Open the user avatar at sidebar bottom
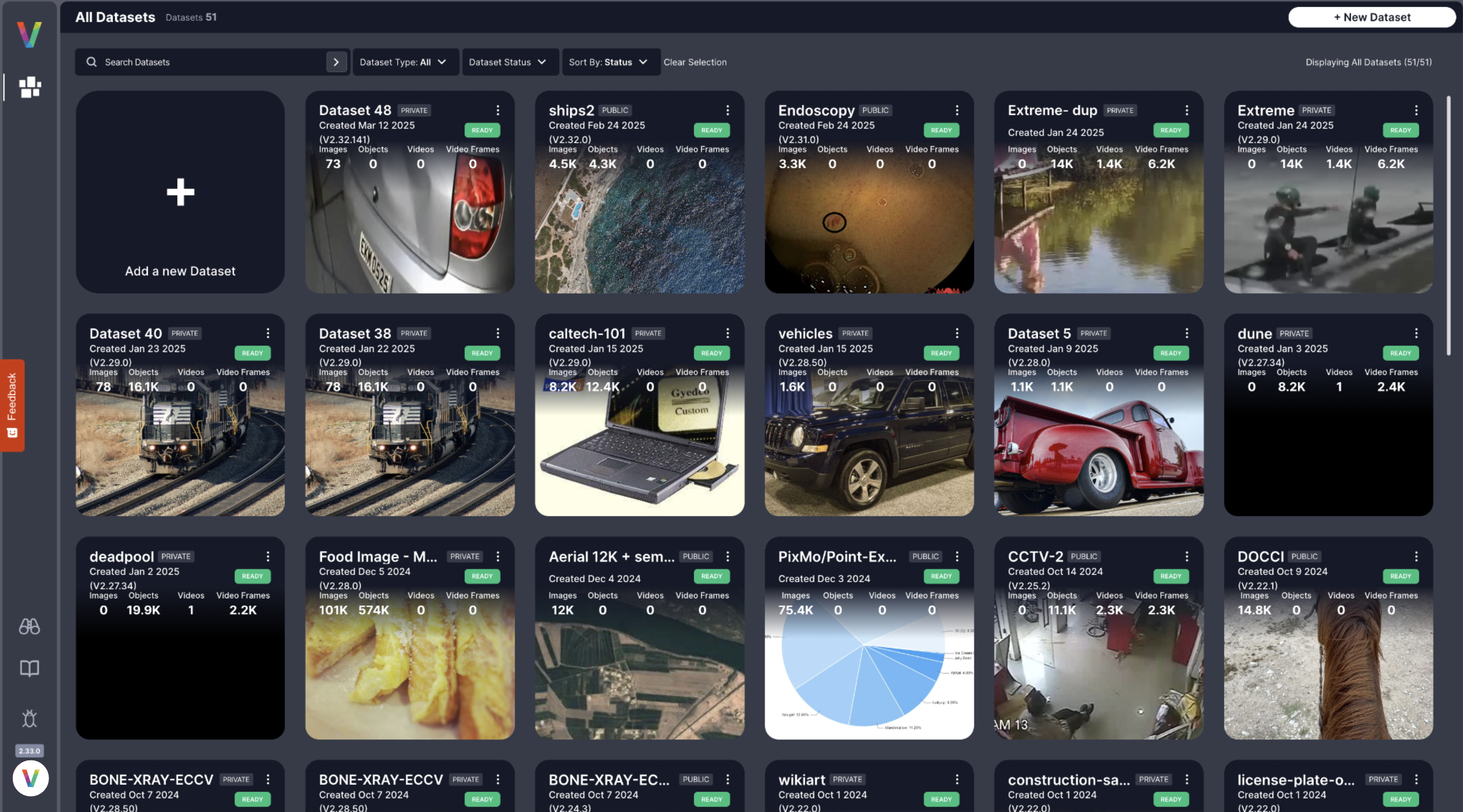 (x=30, y=778)
